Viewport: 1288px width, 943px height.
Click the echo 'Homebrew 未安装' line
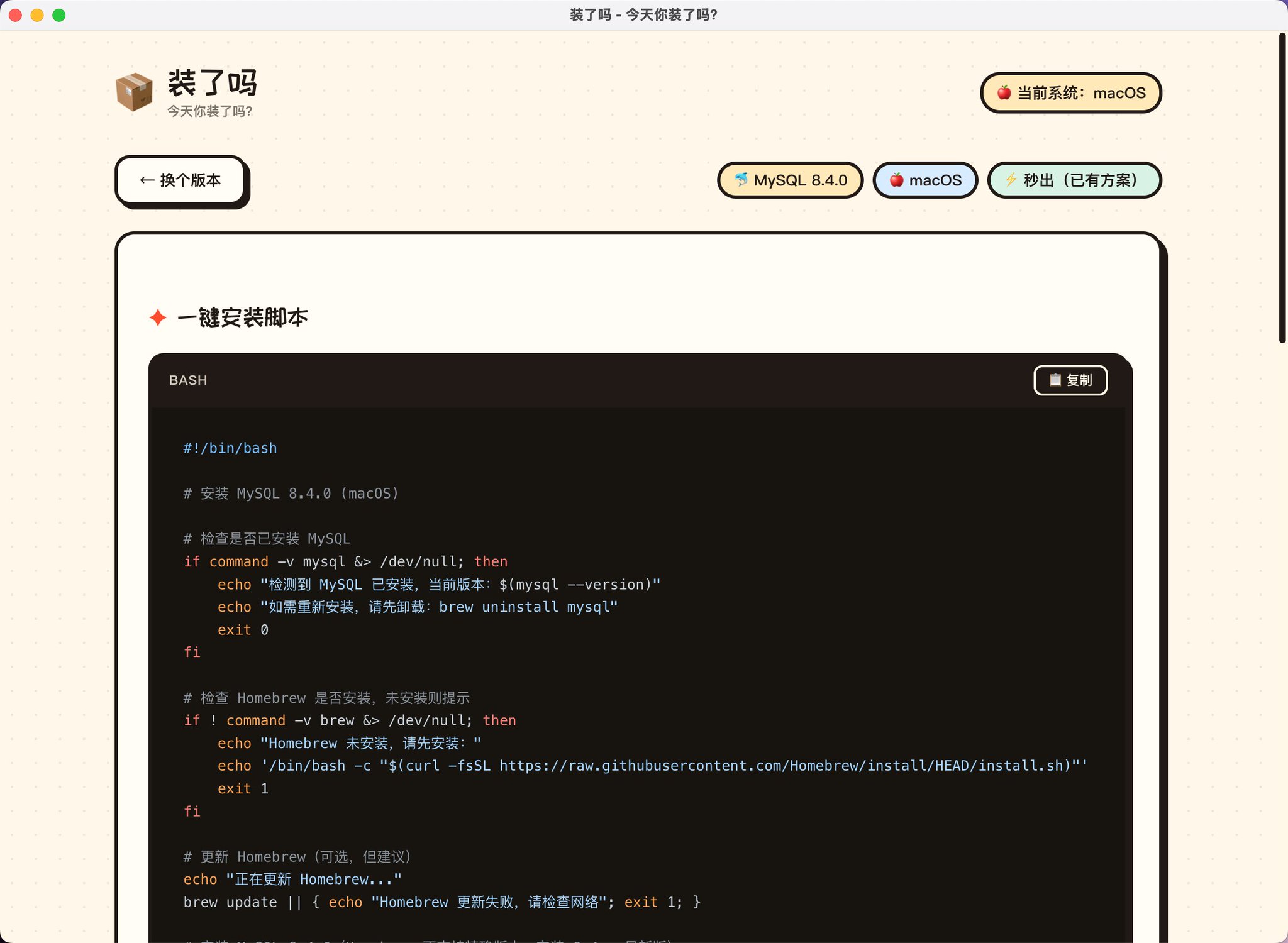tap(350, 743)
